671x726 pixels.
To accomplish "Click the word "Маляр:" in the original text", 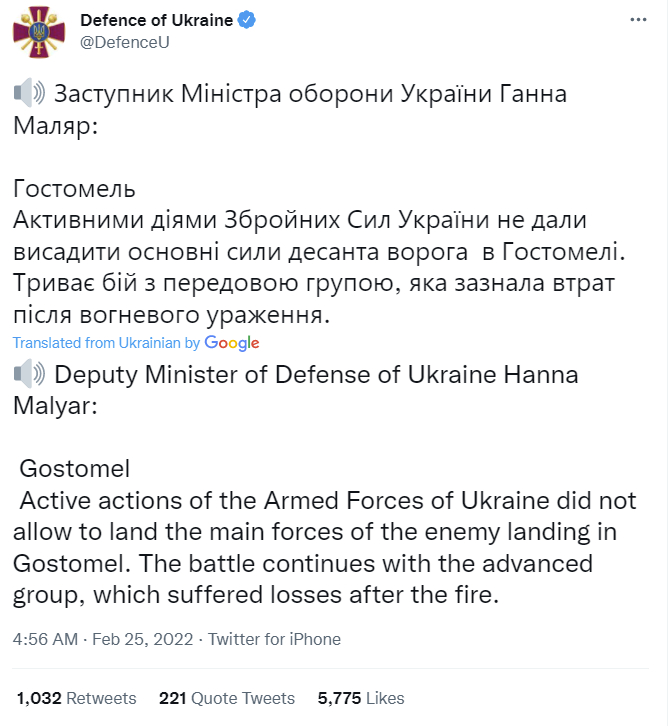I will click(56, 127).
